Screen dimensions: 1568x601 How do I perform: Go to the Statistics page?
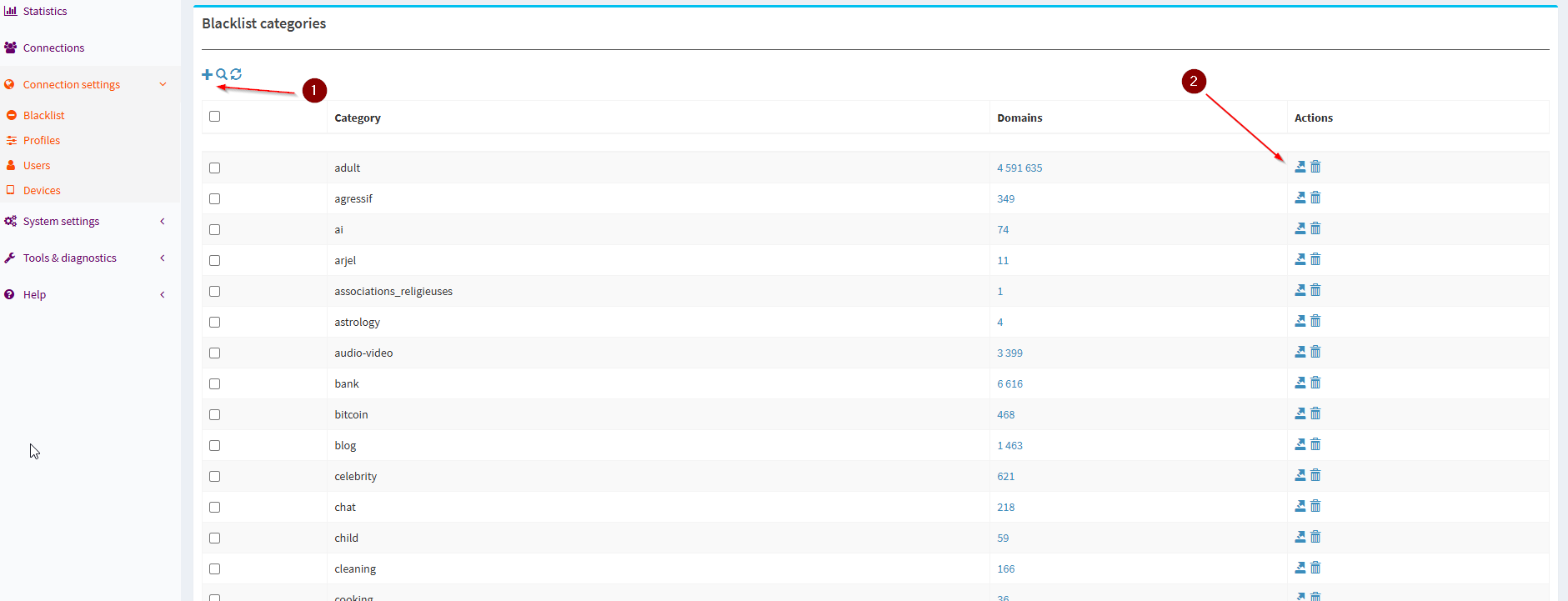click(x=45, y=11)
